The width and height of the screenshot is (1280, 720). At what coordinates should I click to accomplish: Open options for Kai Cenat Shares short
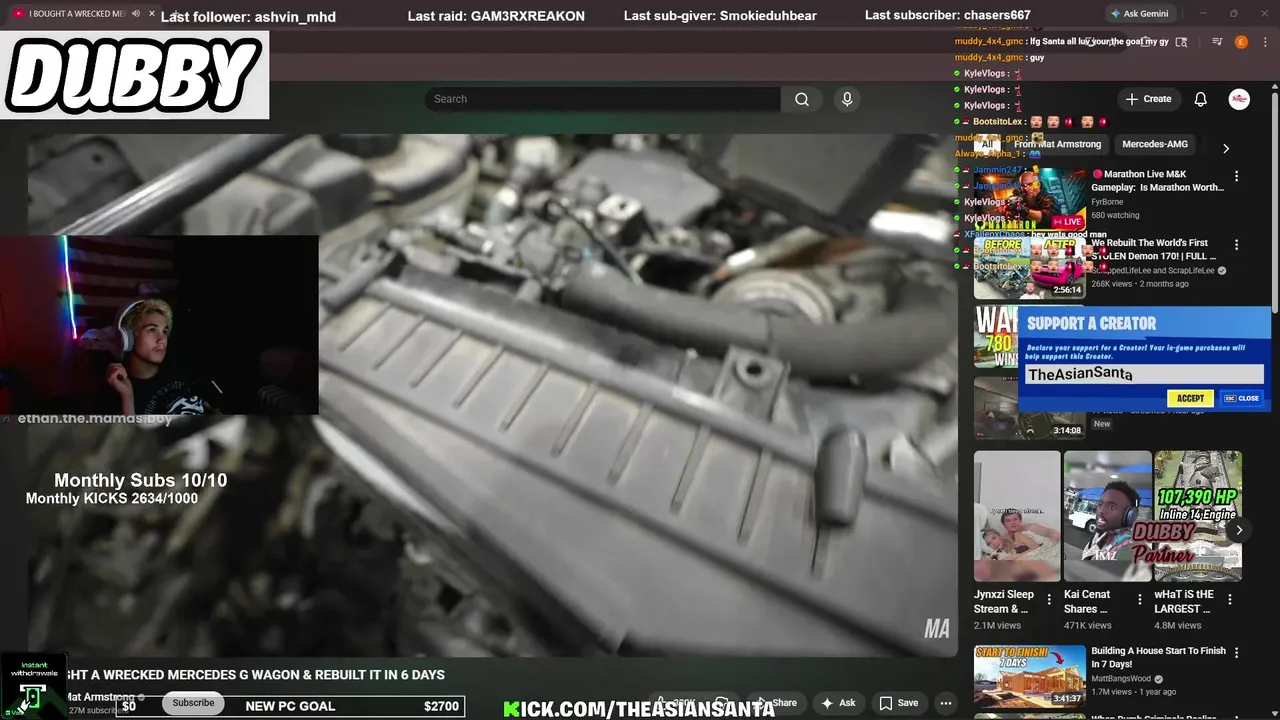[x=1139, y=599]
